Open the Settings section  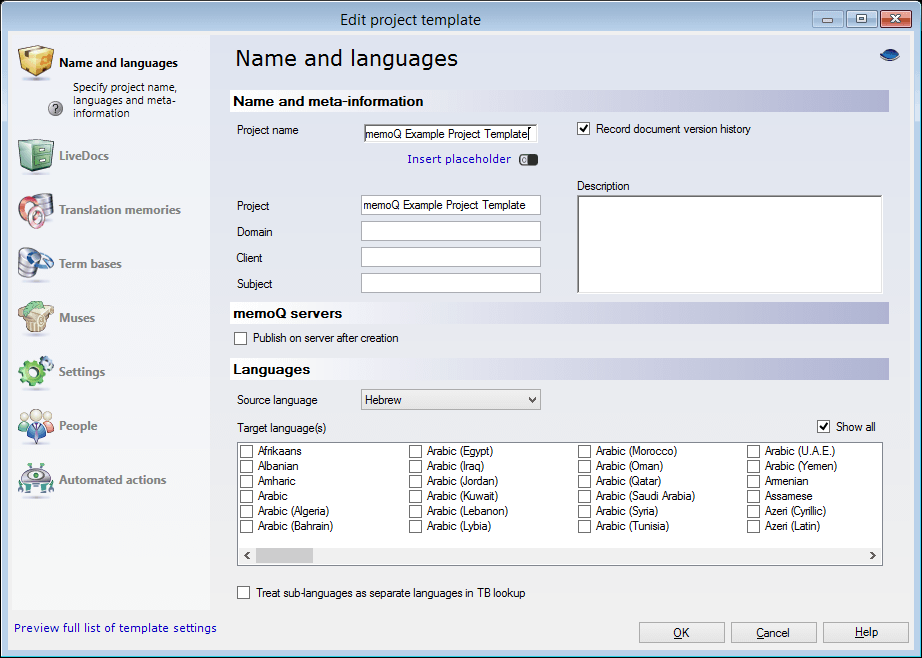click(82, 372)
